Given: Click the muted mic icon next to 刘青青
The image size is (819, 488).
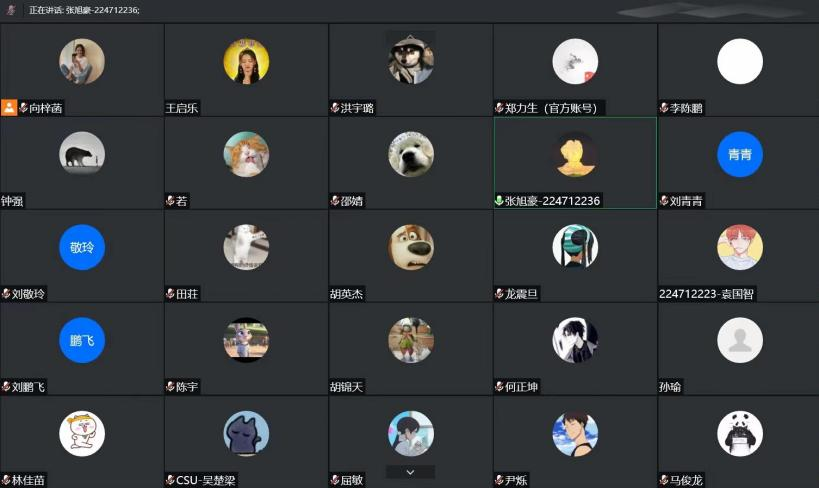Looking at the screenshot, I should pos(664,201).
